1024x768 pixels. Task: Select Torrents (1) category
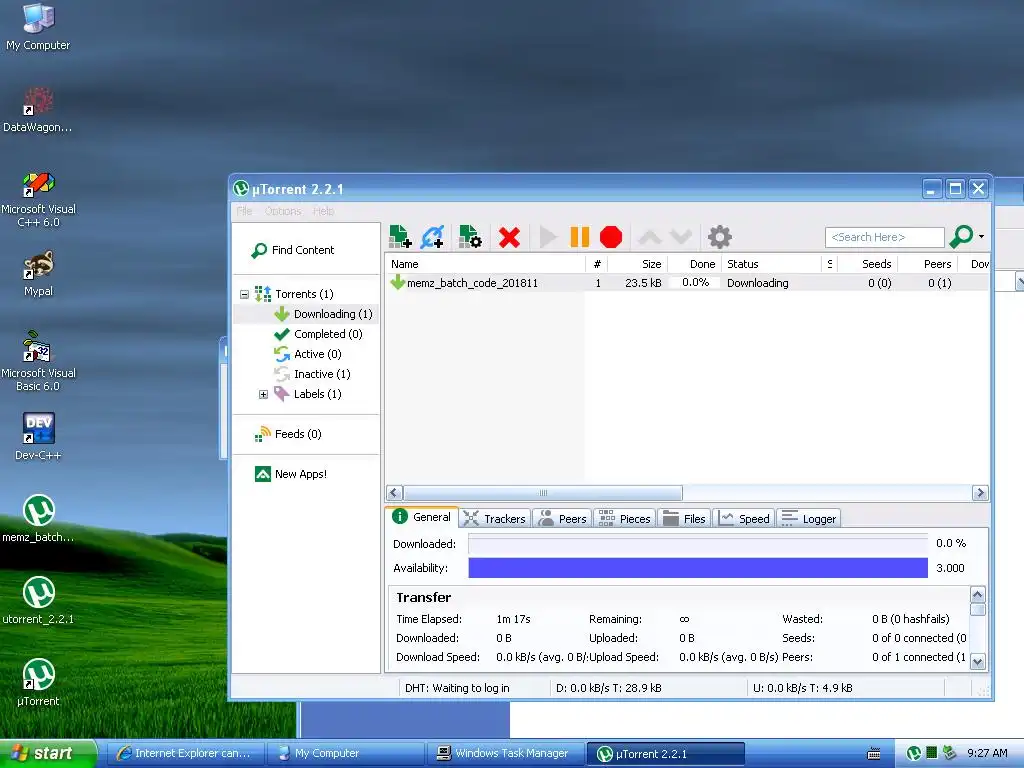[295, 294]
